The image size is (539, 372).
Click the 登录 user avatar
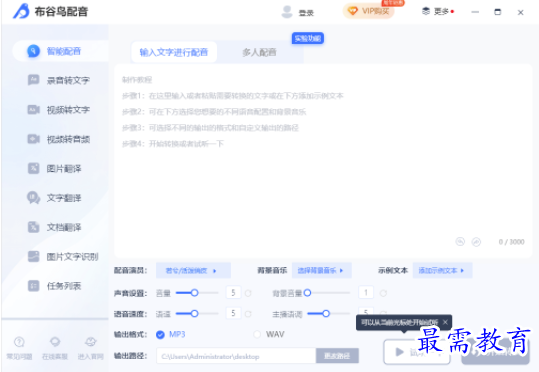[287, 12]
